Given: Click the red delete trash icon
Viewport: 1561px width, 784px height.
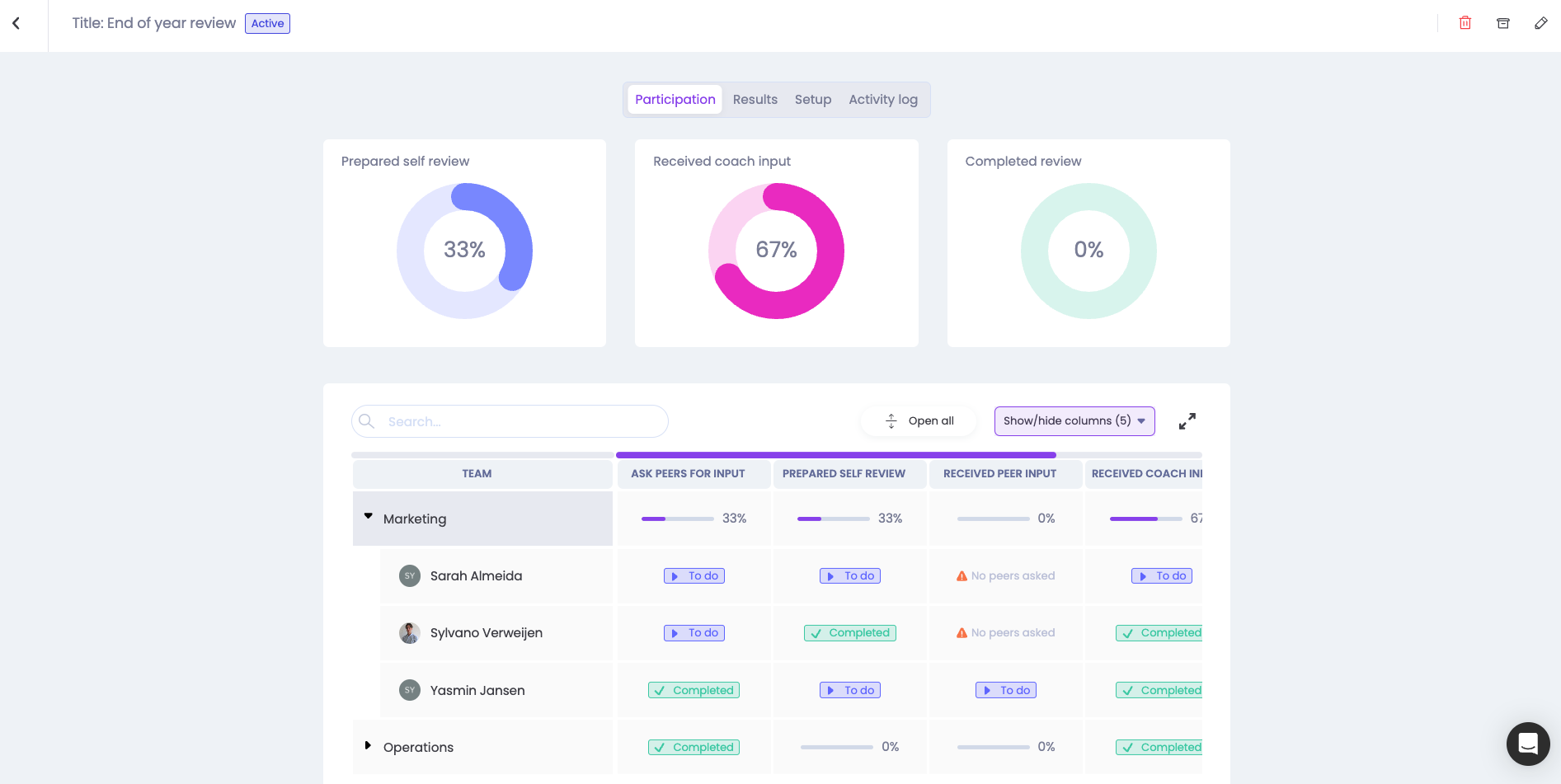Looking at the screenshot, I should click(x=1465, y=23).
